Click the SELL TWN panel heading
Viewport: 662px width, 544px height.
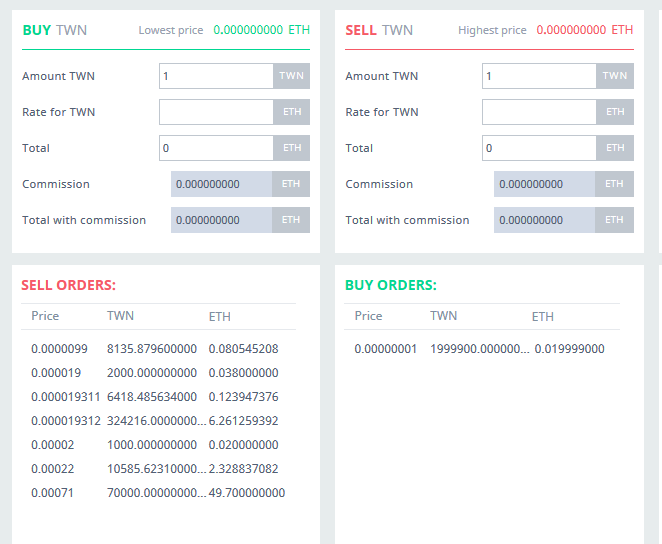(x=379, y=30)
